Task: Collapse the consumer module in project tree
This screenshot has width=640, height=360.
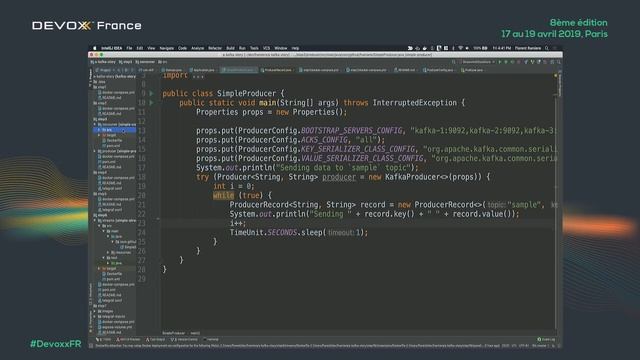Action: [x=95, y=124]
